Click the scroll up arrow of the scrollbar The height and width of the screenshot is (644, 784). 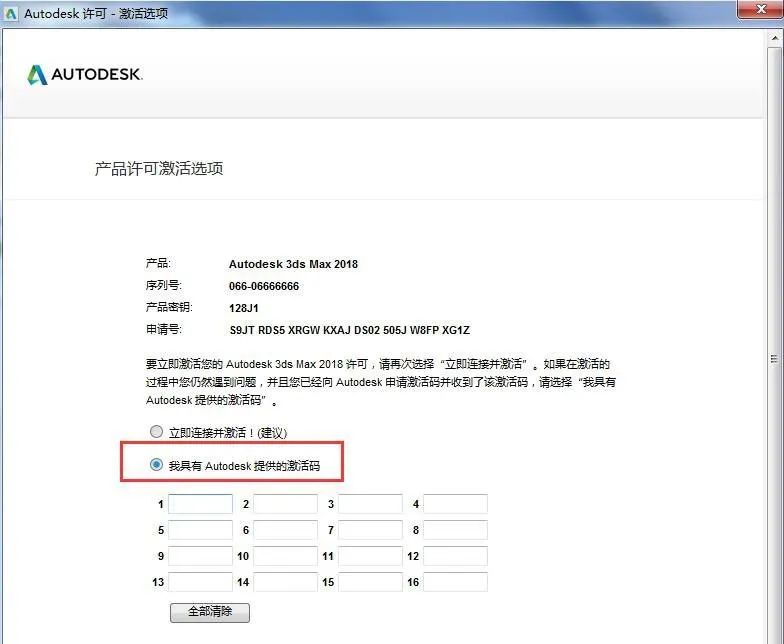pyautogui.click(x=774, y=38)
